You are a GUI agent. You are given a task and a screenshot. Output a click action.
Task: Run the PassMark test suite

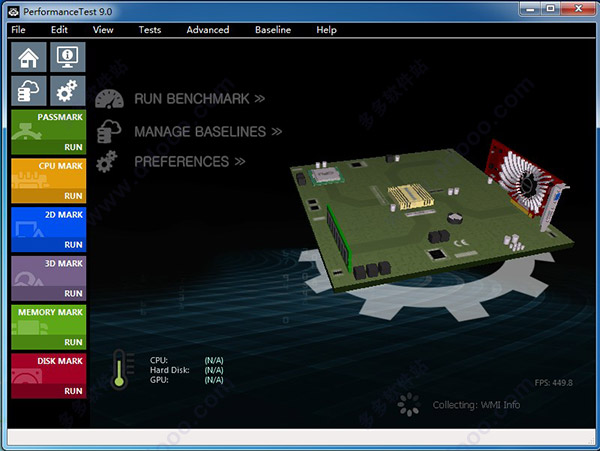click(x=49, y=147)
